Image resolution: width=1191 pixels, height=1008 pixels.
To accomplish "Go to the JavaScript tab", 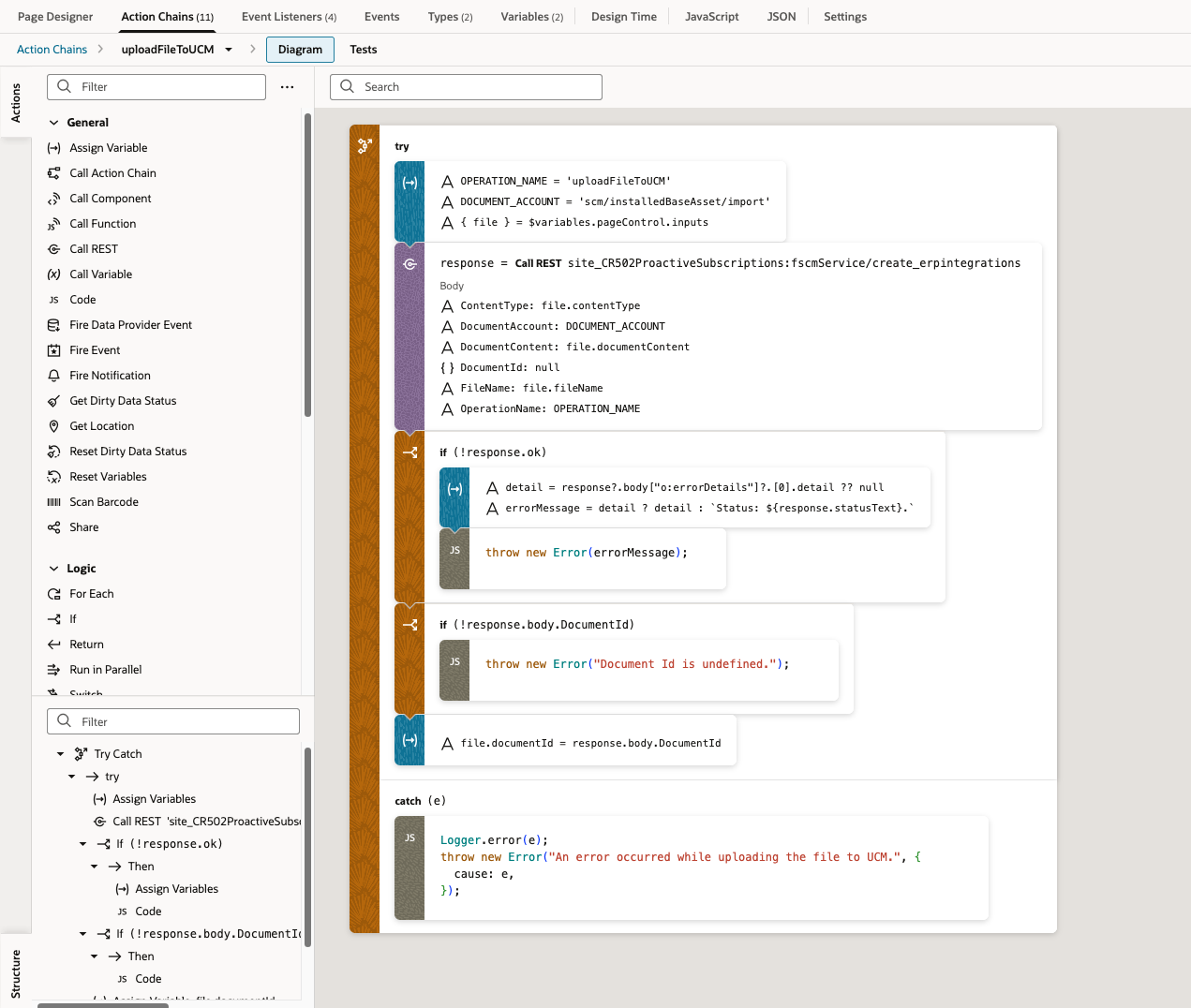I will point(711,17).
